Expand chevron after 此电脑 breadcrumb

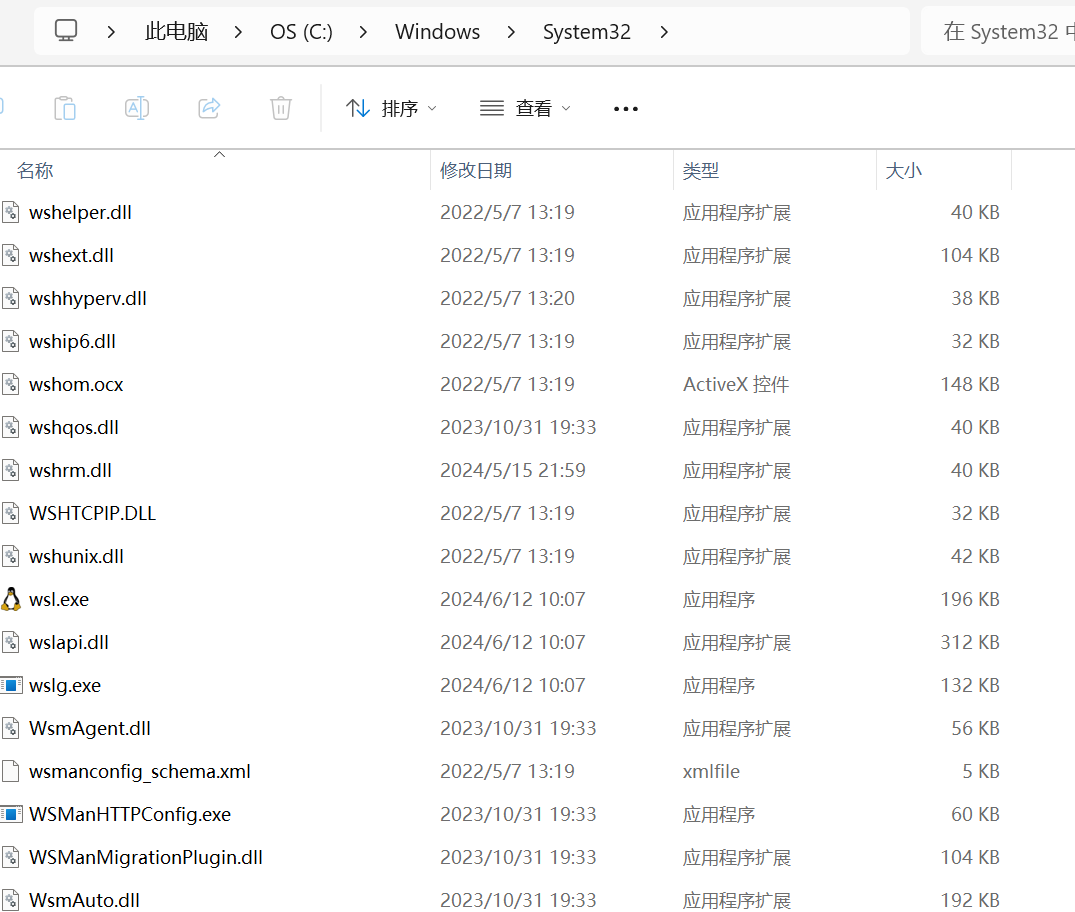238,32
